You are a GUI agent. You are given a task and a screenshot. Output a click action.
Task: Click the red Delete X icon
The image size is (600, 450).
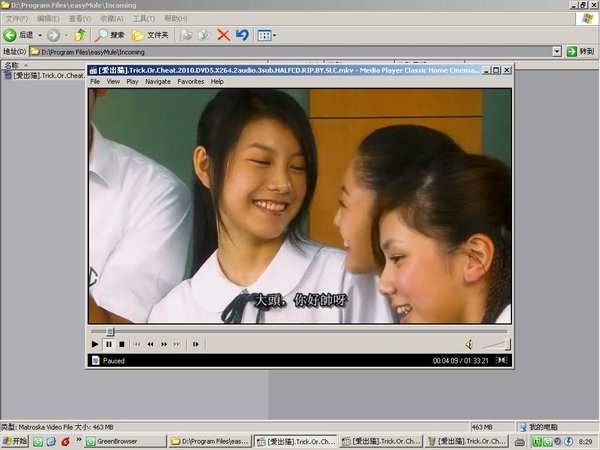223,35
